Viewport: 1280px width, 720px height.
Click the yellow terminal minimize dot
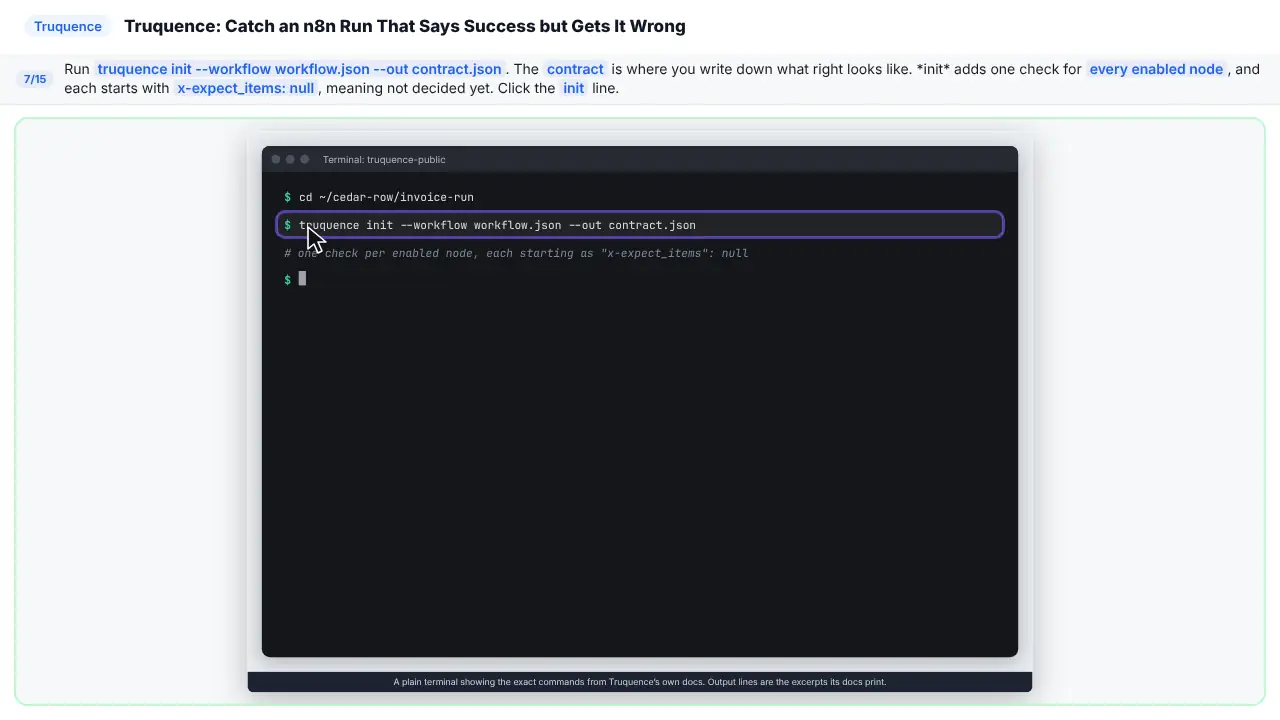click(290, 159)
